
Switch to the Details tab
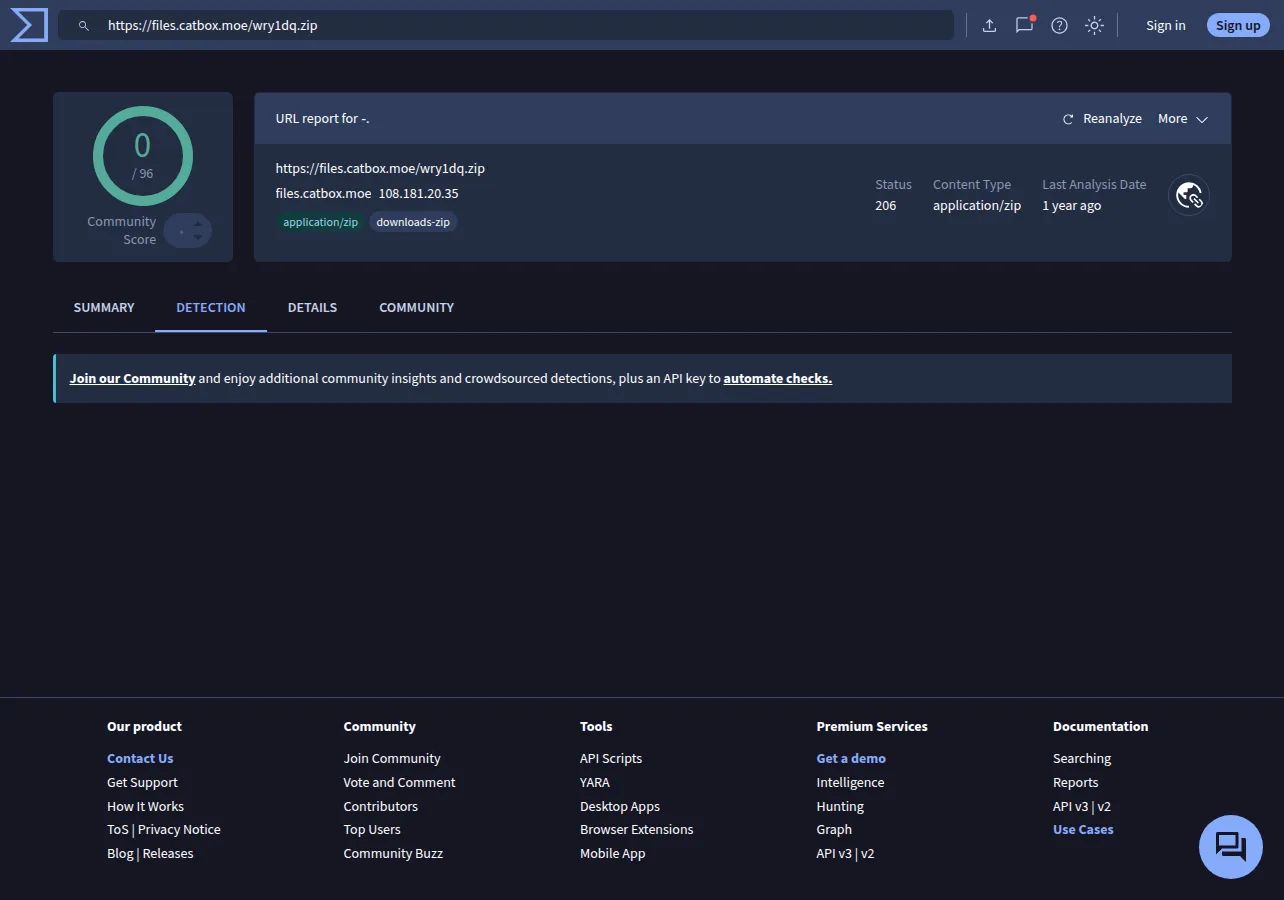coord(312,308)
